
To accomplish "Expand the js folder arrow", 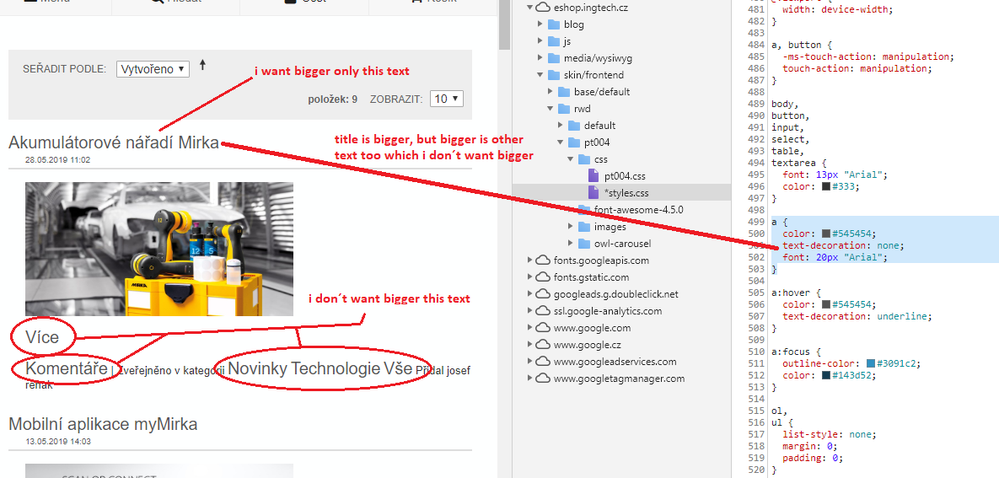I will [540, 41].
